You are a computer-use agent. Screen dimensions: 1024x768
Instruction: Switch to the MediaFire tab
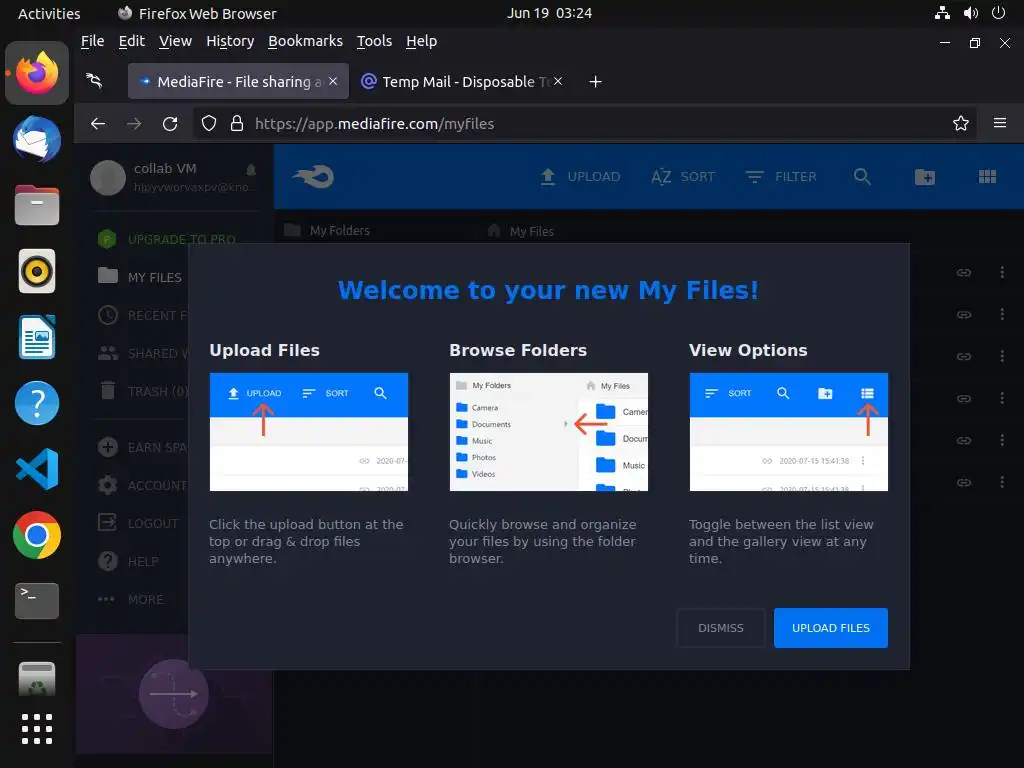click(238, 82)
